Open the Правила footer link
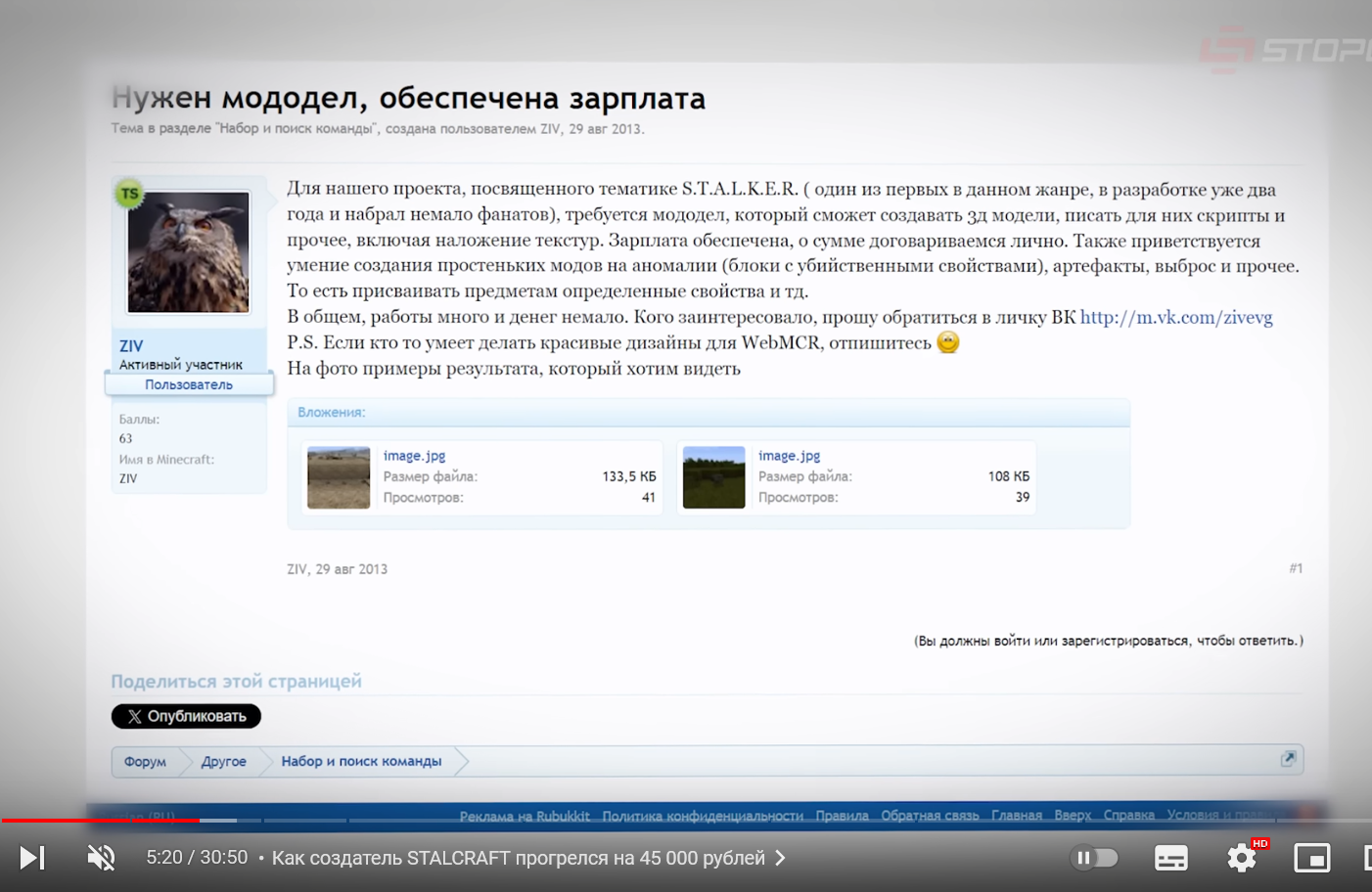 (842, 816)
